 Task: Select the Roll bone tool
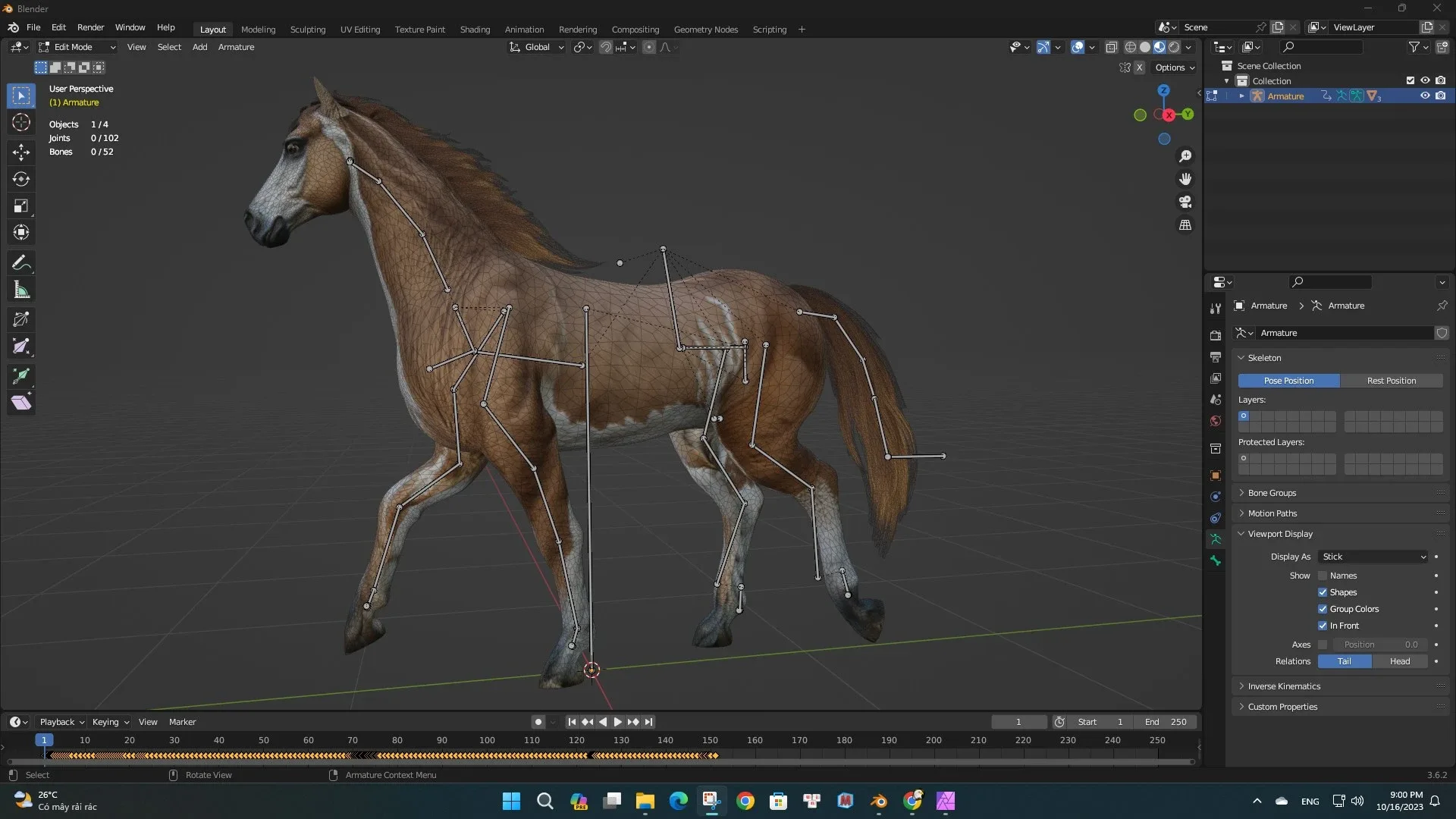[x=21, y=319]
